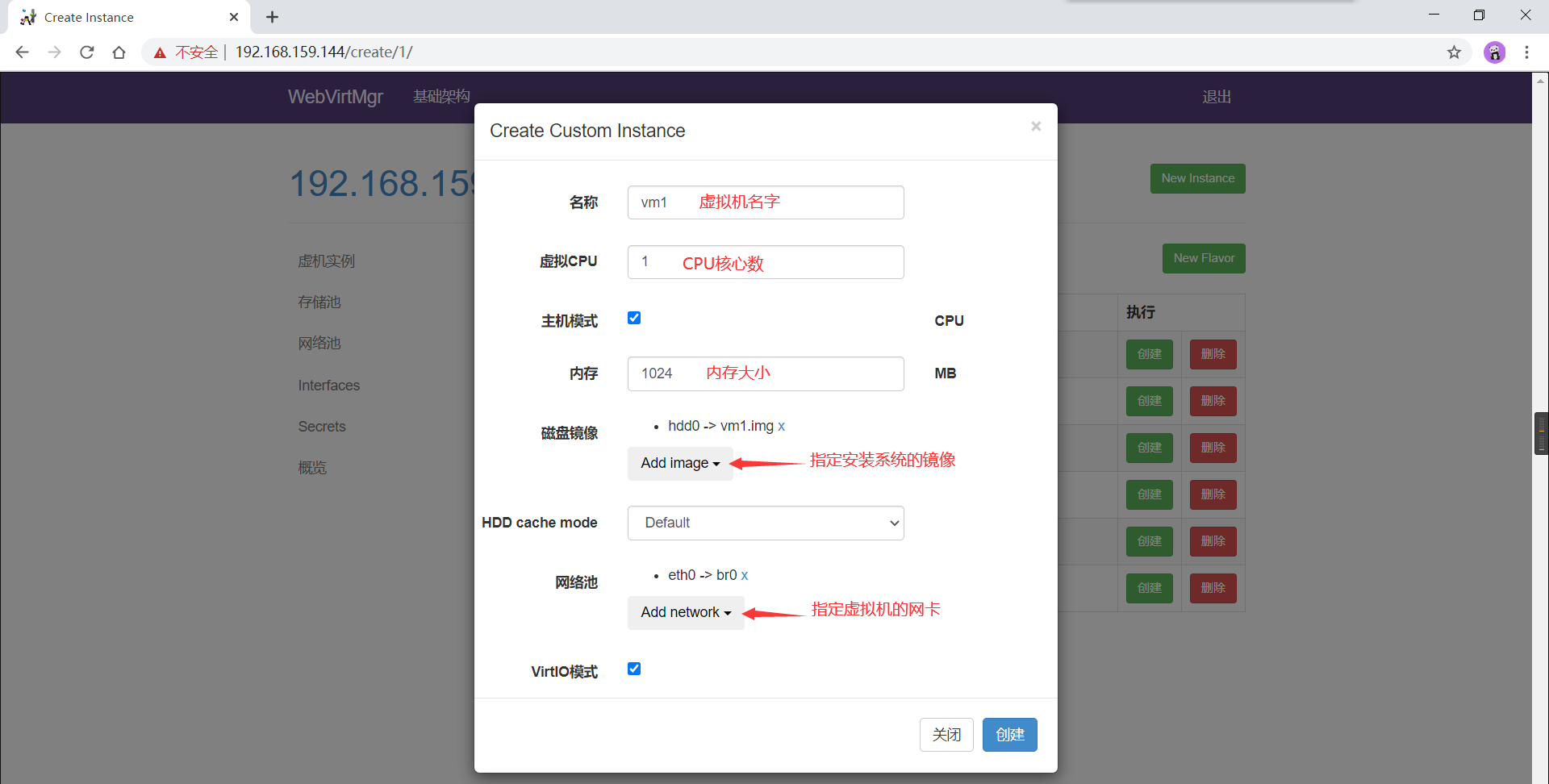Close the Create Custom Instance dialog
This screenshot has height=784, width=1549.
click(1036, 126)
